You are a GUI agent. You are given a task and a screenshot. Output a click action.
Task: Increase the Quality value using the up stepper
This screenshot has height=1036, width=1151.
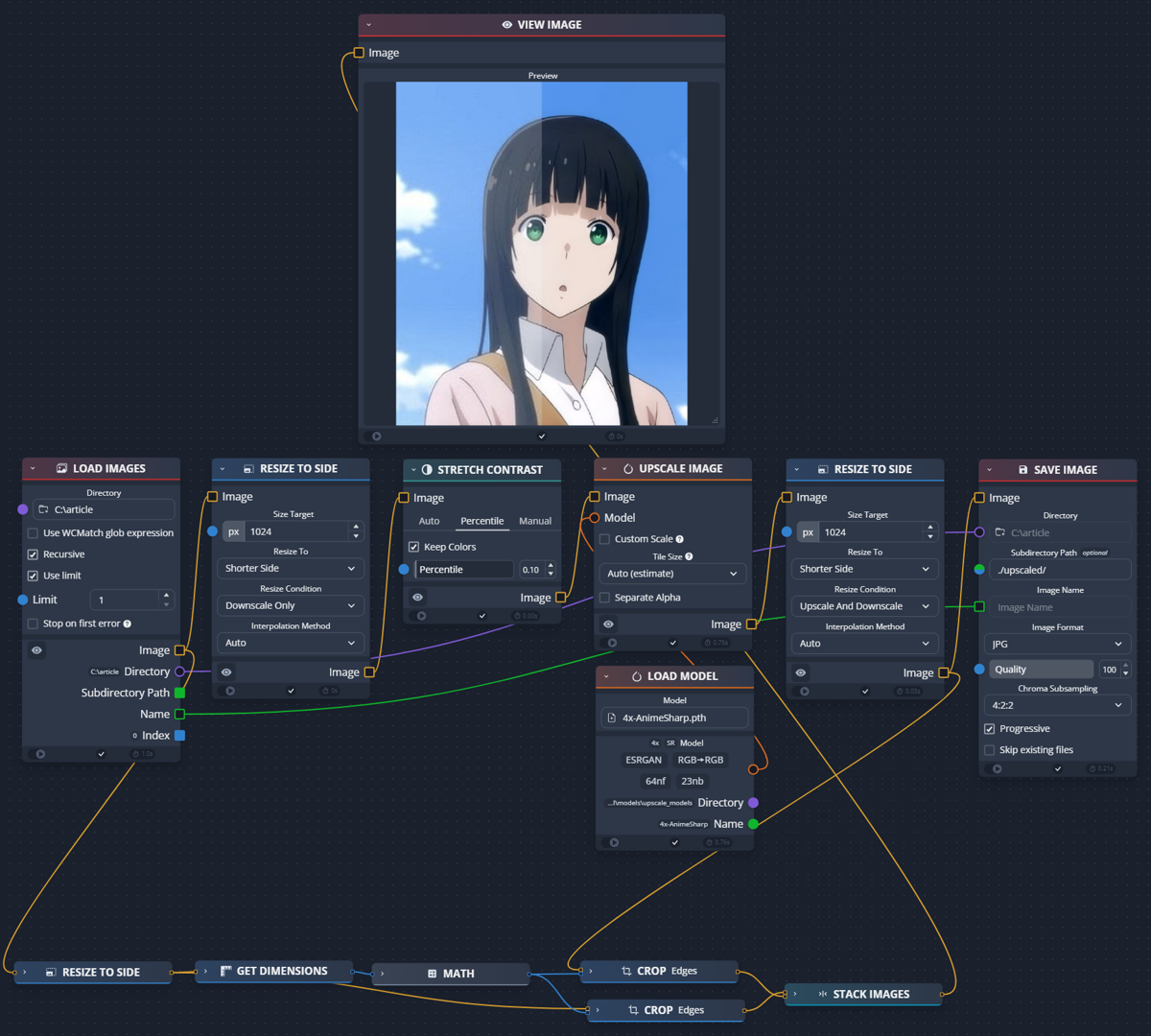click(x=1123, y=665)
